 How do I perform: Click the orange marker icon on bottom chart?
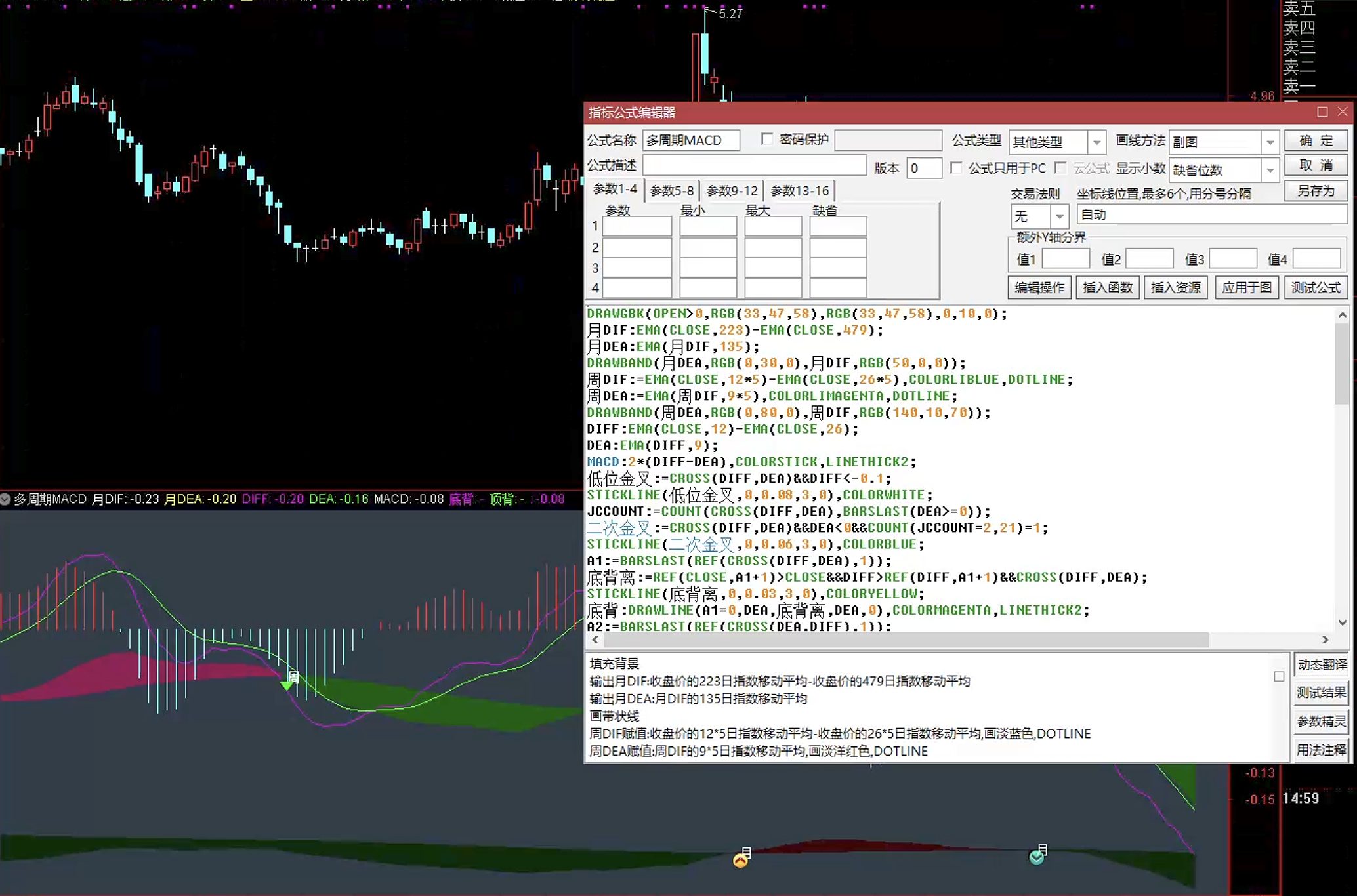coord(740,860)
